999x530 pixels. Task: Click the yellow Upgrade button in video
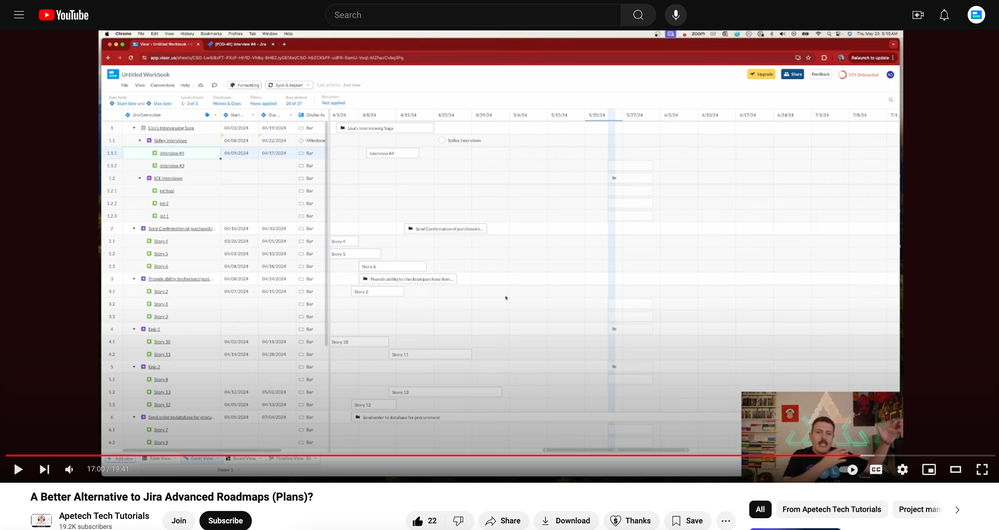point(761,75)
